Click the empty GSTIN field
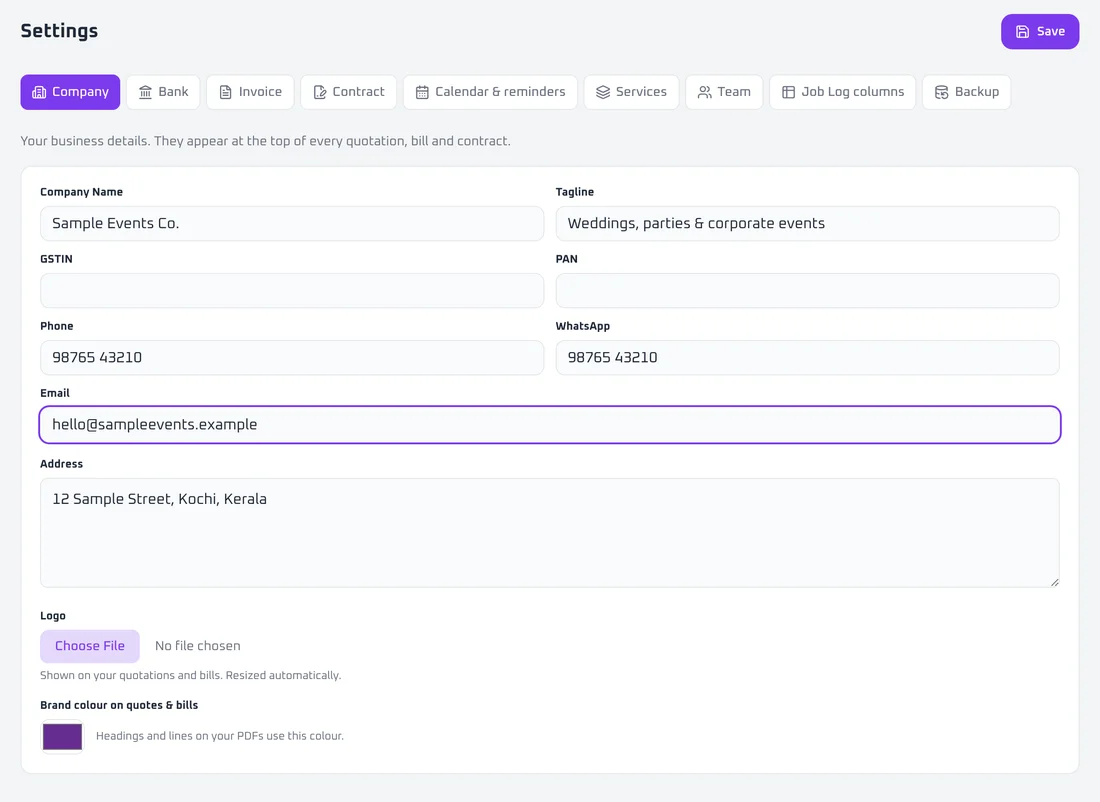Screen dimensions: 1100x802 [292, 290]
